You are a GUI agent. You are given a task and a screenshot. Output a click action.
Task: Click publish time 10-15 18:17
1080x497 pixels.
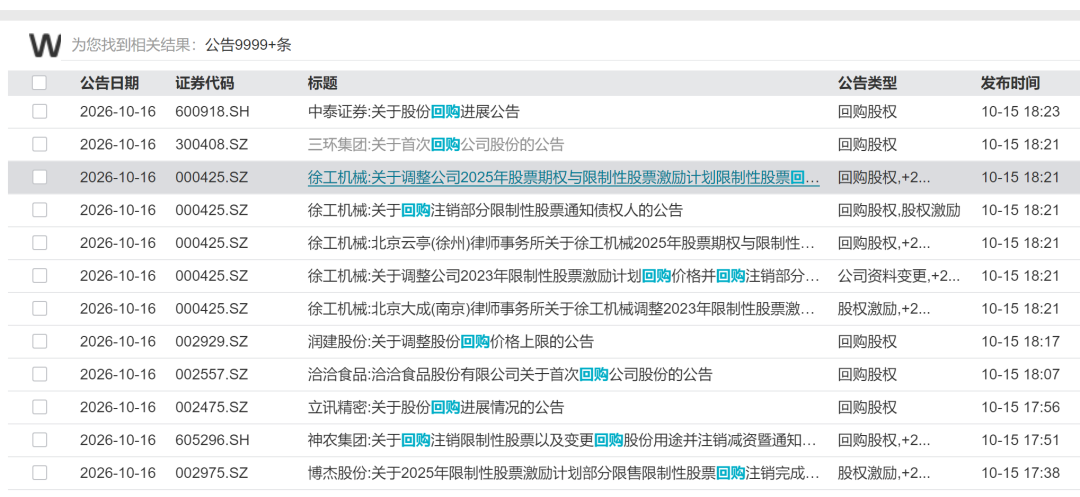[1020, 341]
